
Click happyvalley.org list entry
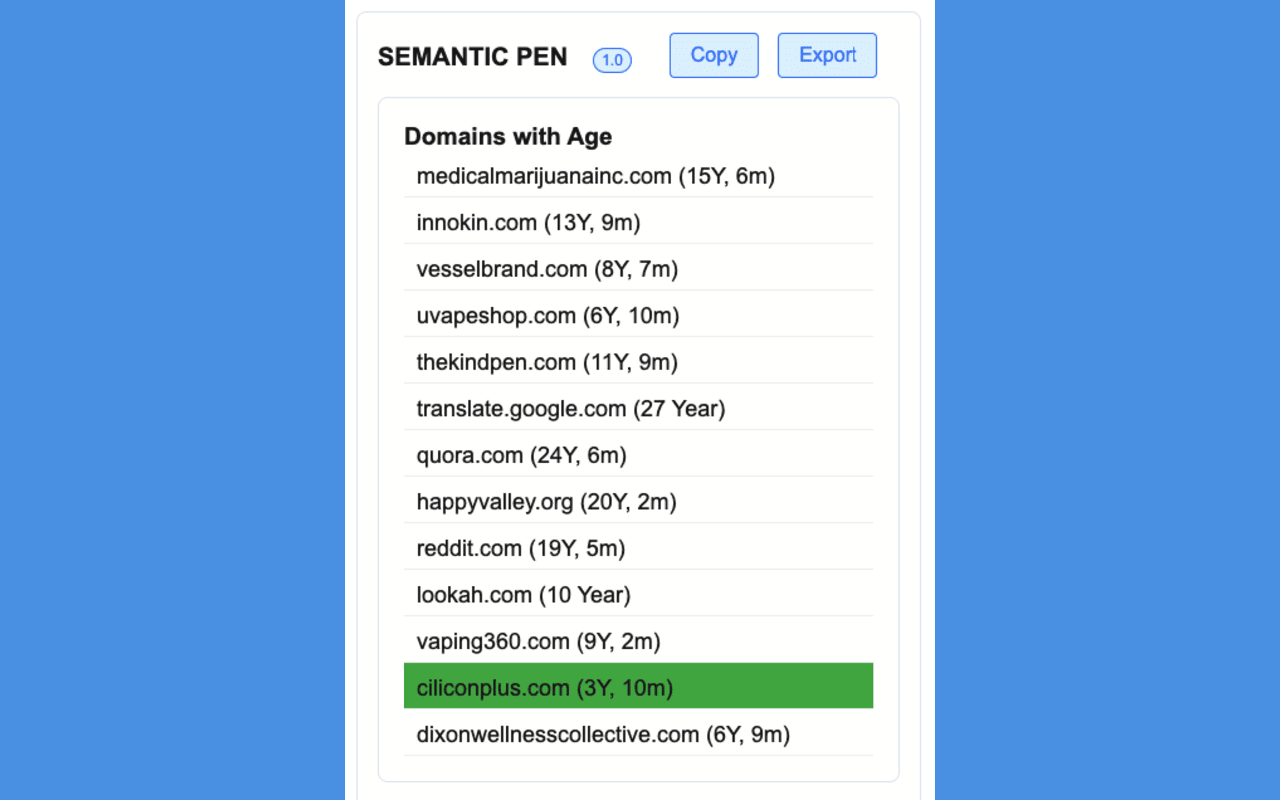tap(546, 502)
